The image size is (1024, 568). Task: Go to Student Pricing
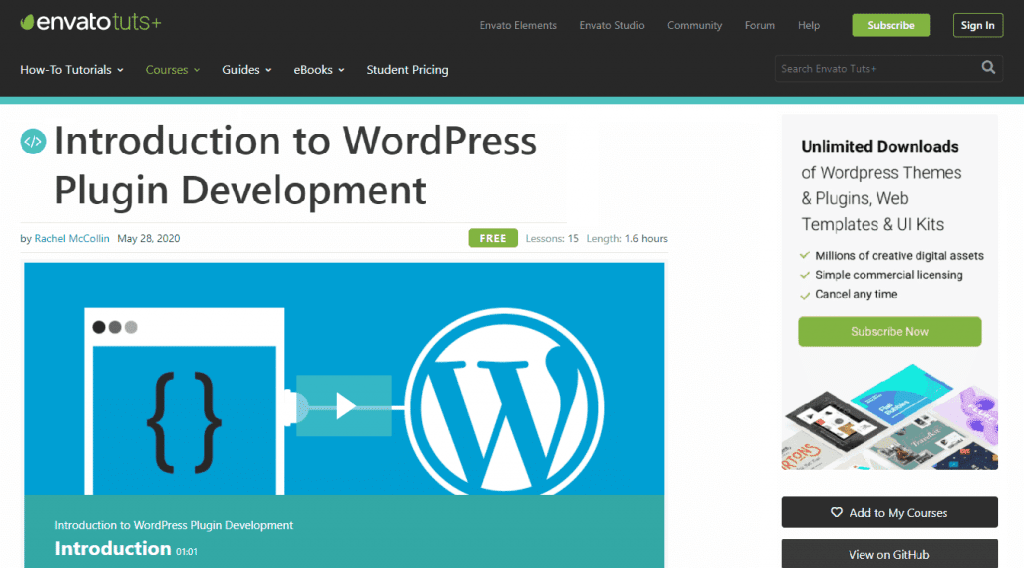point(408,70)
